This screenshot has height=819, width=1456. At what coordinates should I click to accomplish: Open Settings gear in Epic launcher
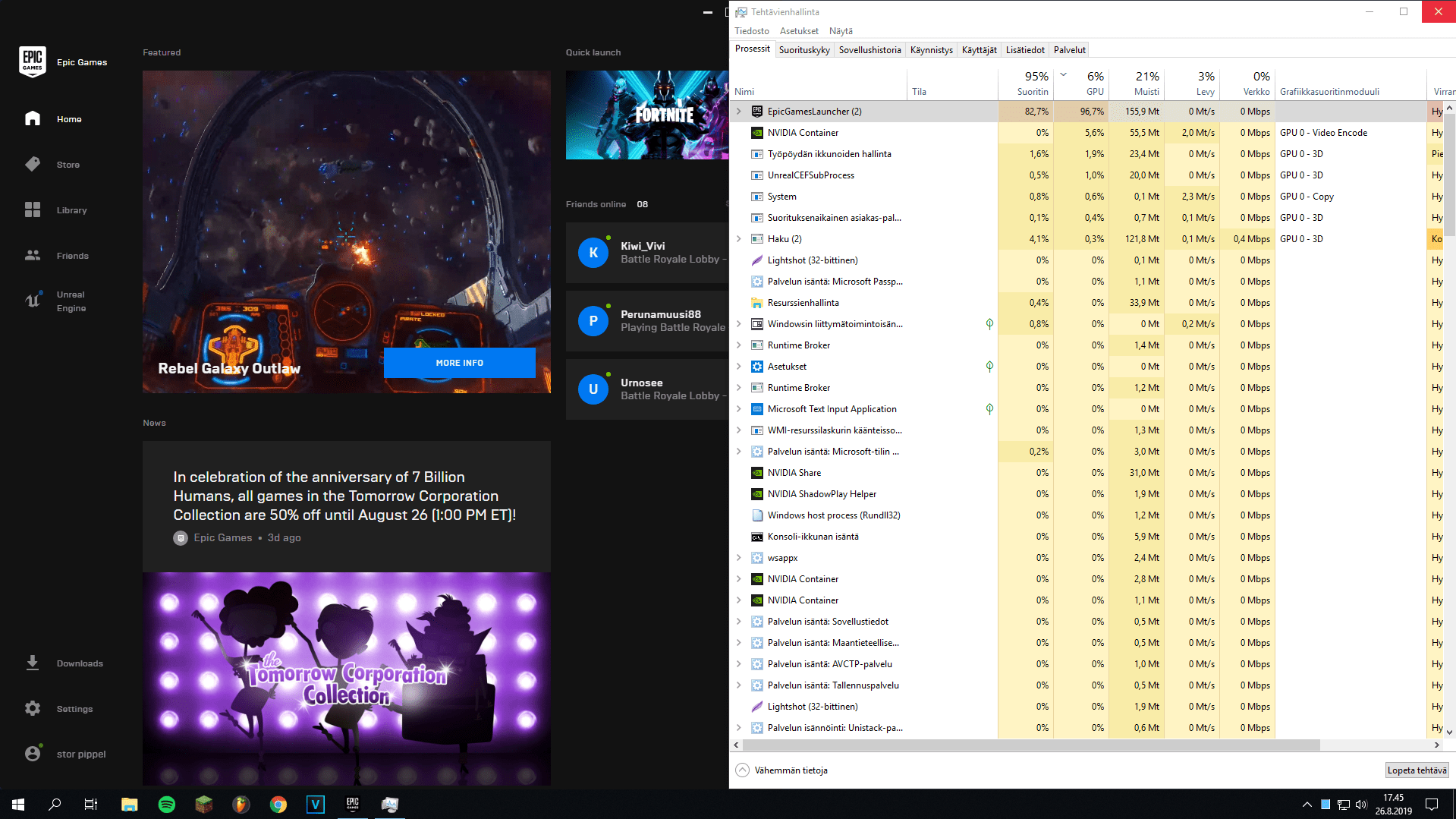(33, 708)
